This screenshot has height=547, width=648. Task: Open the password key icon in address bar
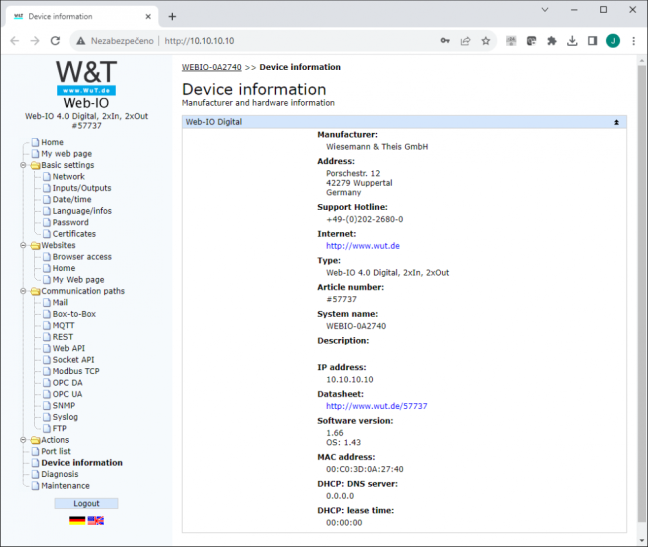click(x=445, y=40)
